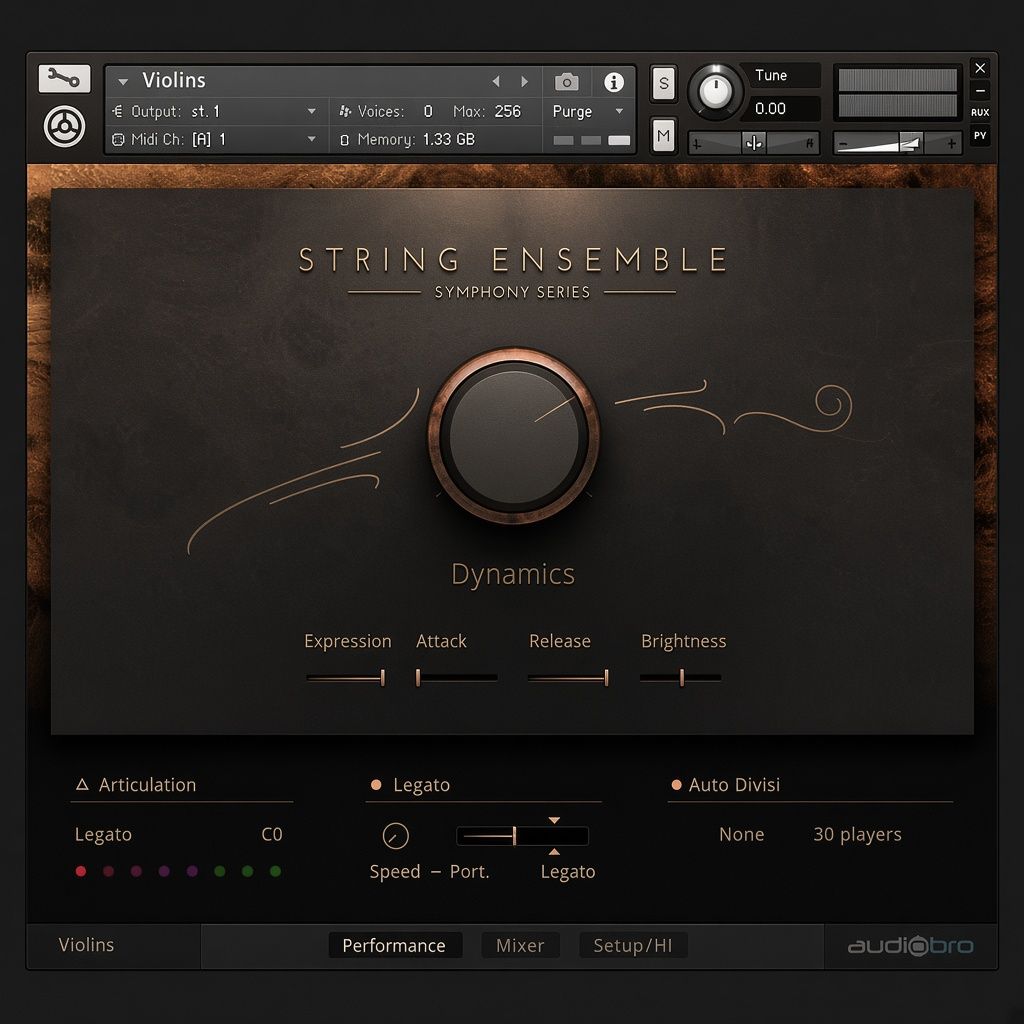
Task: Select the first red articulation dot
Action: point(81,871)
